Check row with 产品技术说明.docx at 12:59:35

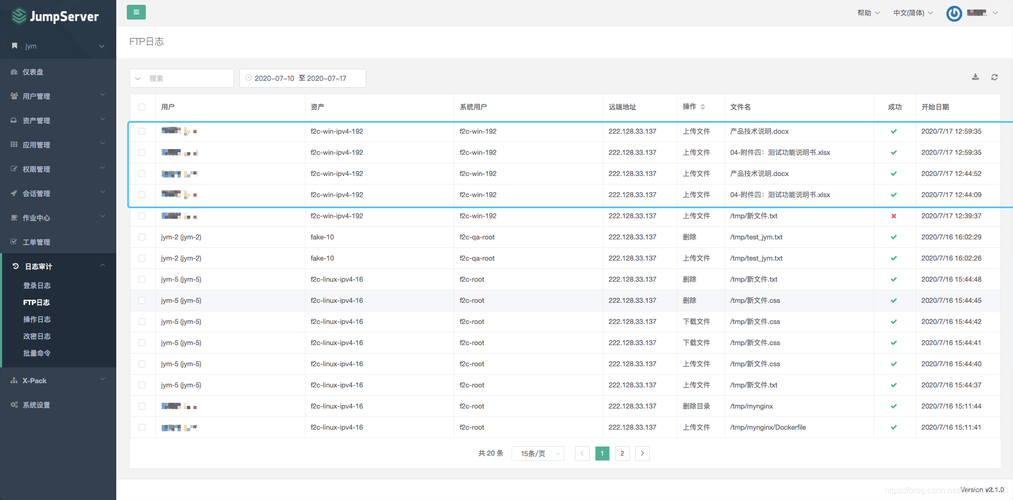(142, 131)
